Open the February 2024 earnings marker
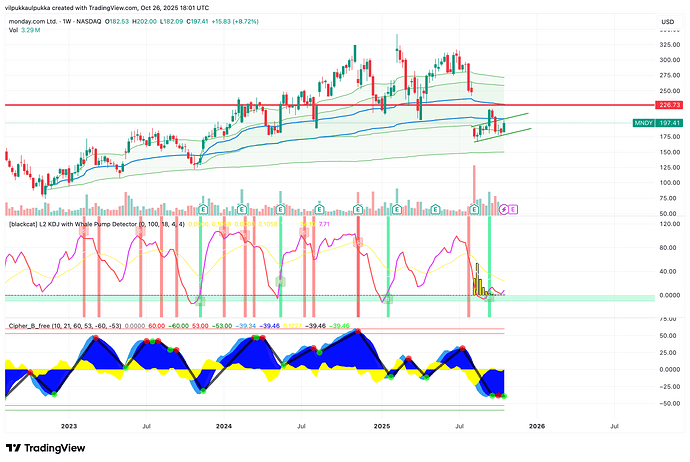690x462 pixels. (x=242, y=209)
